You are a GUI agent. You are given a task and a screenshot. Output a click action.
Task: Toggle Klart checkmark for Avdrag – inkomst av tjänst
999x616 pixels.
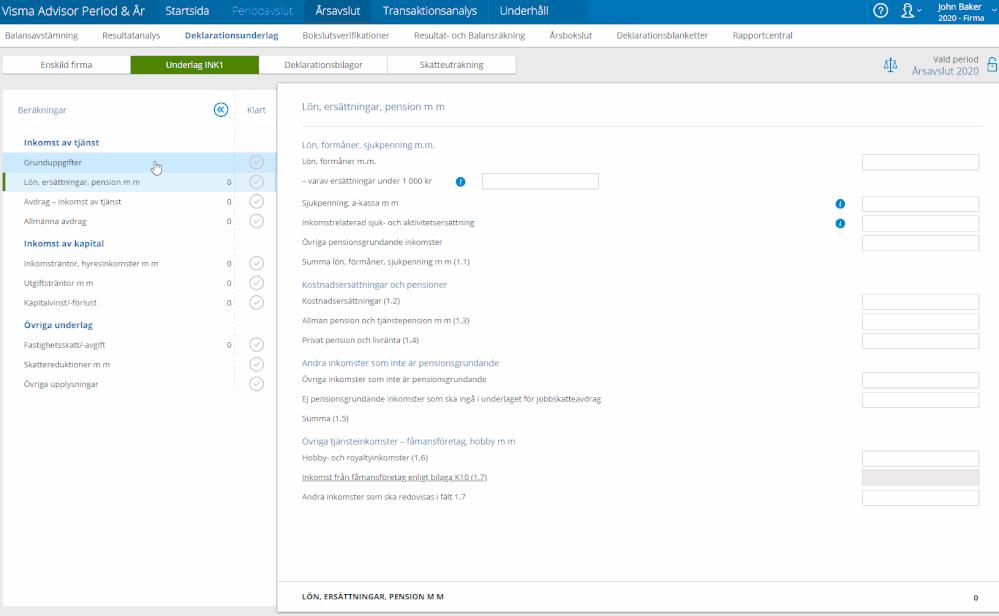256,201
